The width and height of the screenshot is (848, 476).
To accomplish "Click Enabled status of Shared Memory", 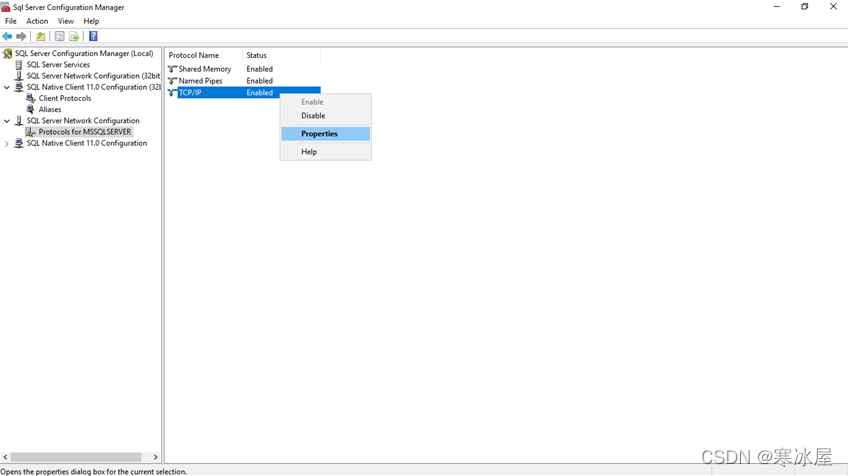I will pyautogui.click(x=260, y=69).
